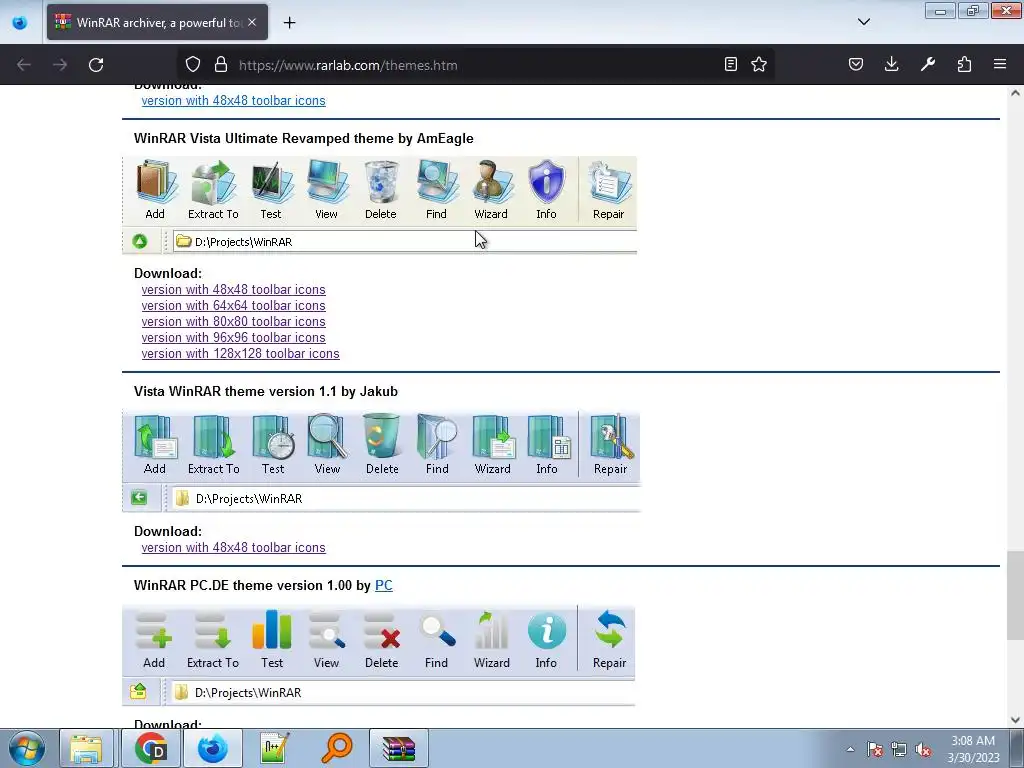Click Find icon in Vista Ultimate Revamped theme
Image resolution: width=1024 pixels, height=768 pixels.
[x=437, y=182]
